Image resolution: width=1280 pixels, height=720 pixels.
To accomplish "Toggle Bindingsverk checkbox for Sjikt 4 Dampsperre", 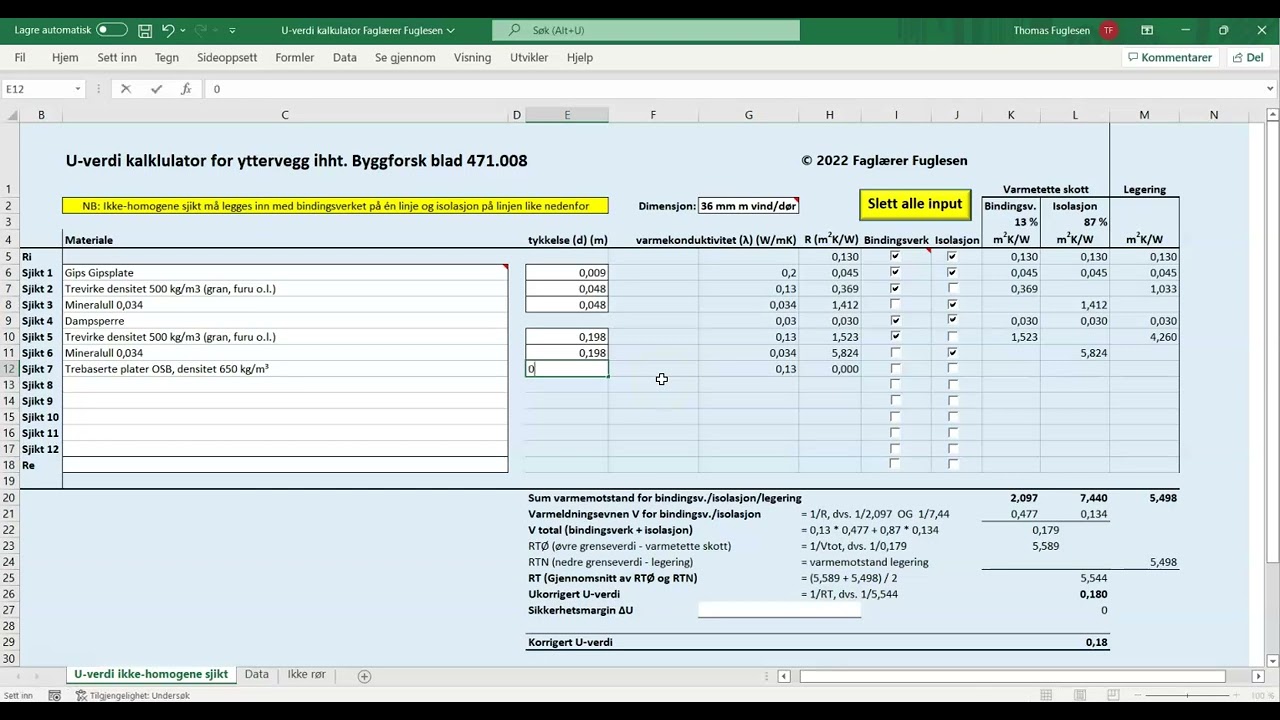I will [895, 320].
